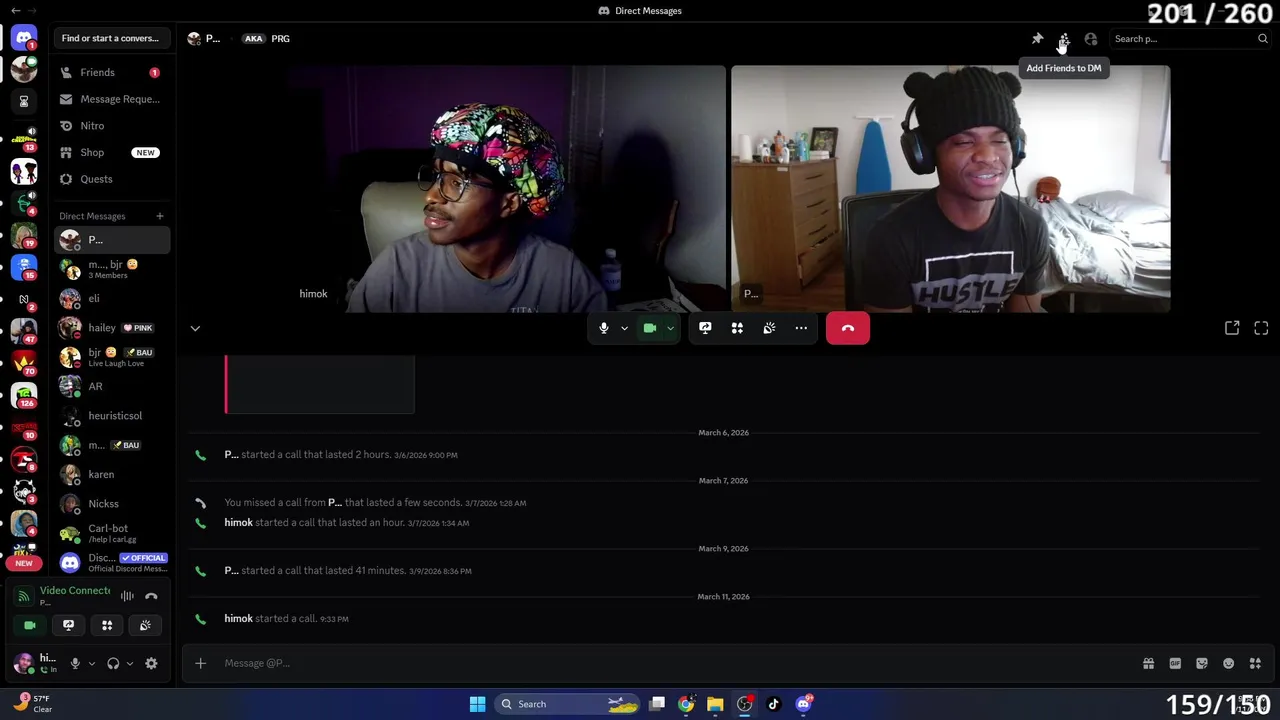Open DM with karen
Screen dimensions: 1280x720
[111, 474]
